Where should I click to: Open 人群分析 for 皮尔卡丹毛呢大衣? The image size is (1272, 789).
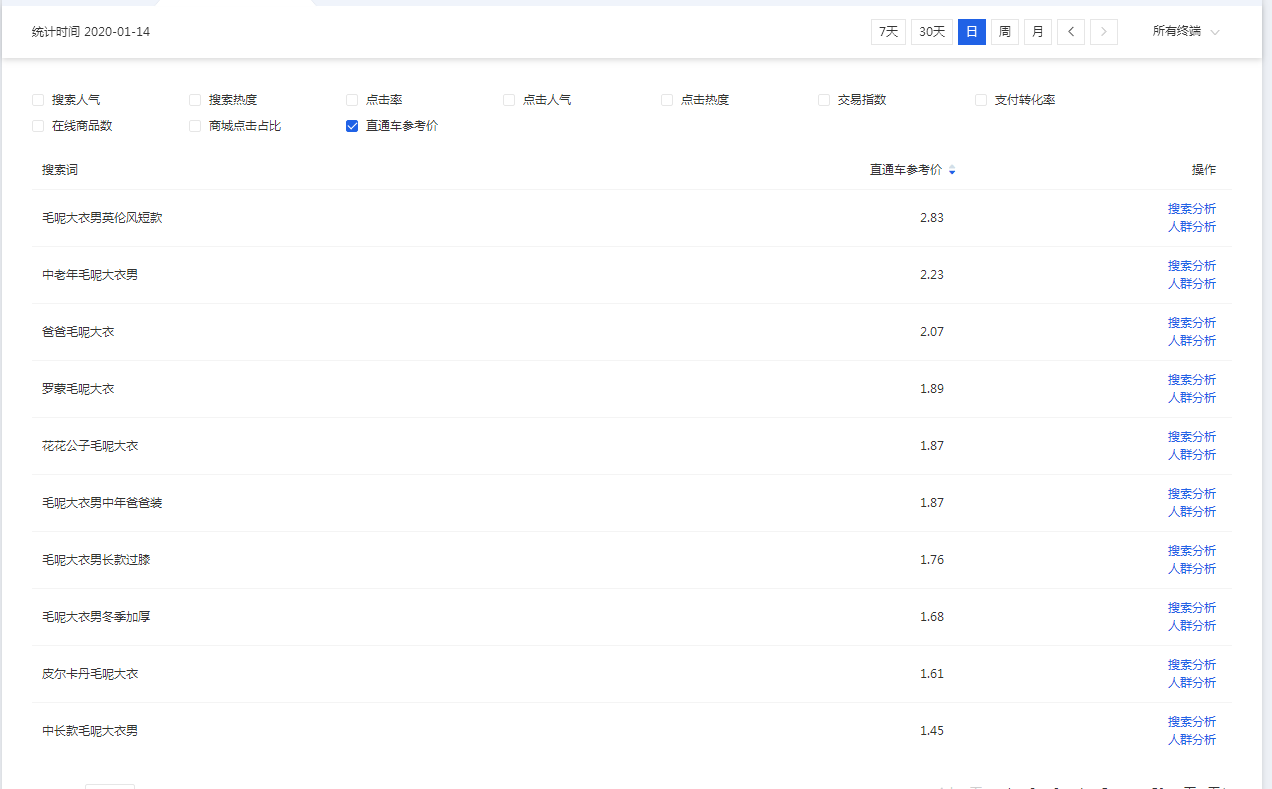pos(1191,683)
